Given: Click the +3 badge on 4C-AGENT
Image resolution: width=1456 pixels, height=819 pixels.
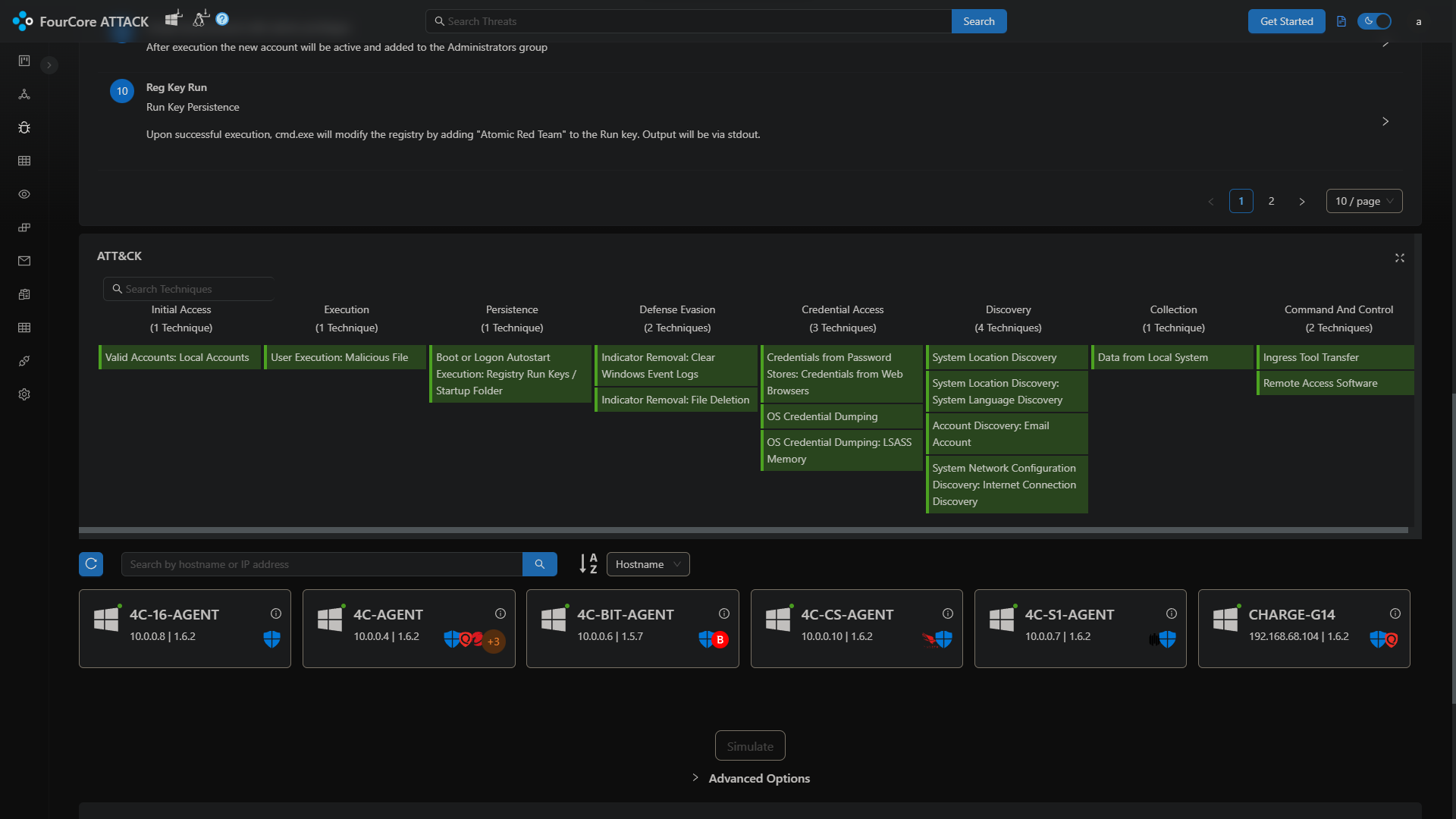Looking at the screenshot, I should [494, 642].
